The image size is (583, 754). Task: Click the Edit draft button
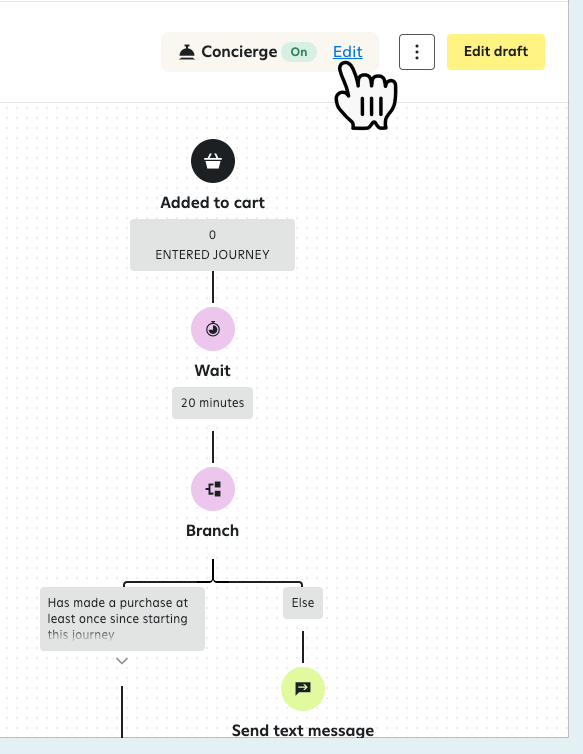pos(495,52)
